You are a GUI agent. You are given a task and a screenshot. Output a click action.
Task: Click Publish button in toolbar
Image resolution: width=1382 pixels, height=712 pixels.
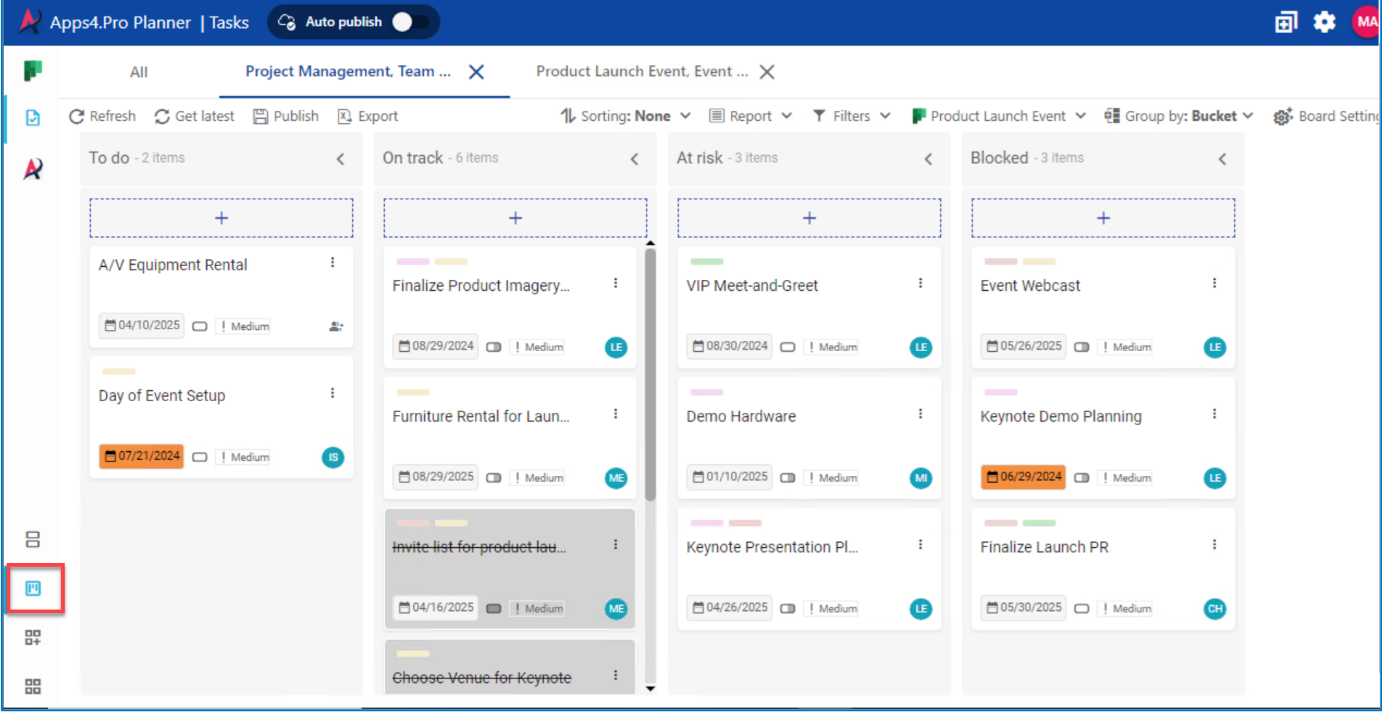(x=286, y=116)
